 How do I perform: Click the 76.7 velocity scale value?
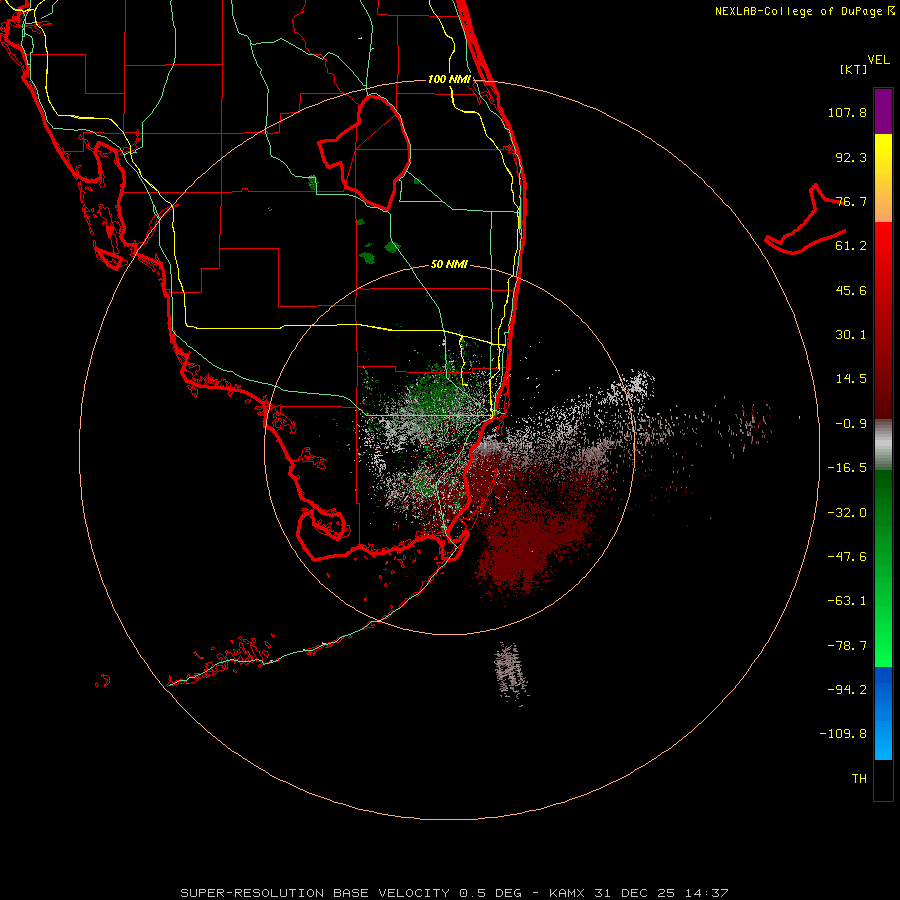851,201
